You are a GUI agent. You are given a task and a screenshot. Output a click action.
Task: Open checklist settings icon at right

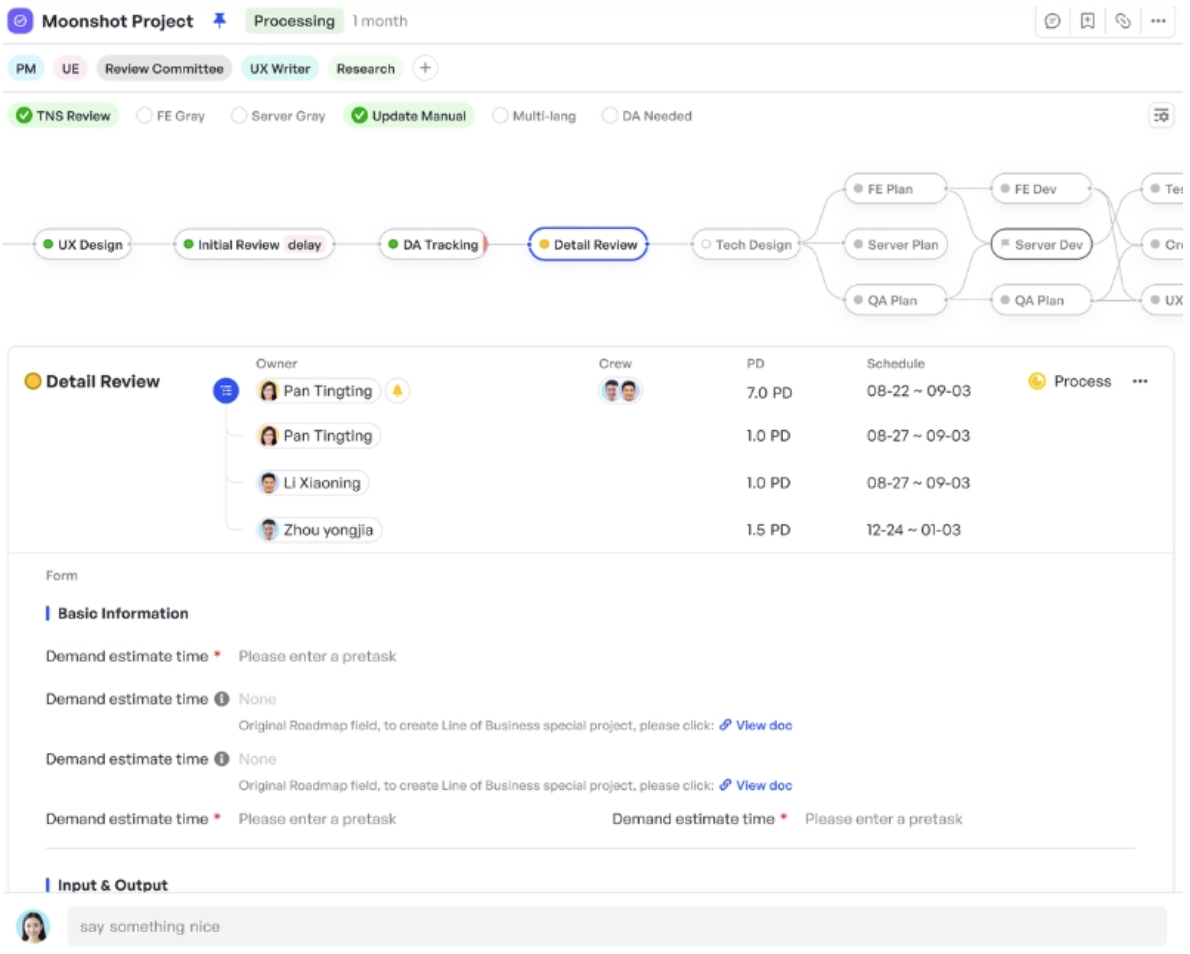click(x=1161, y=115)
